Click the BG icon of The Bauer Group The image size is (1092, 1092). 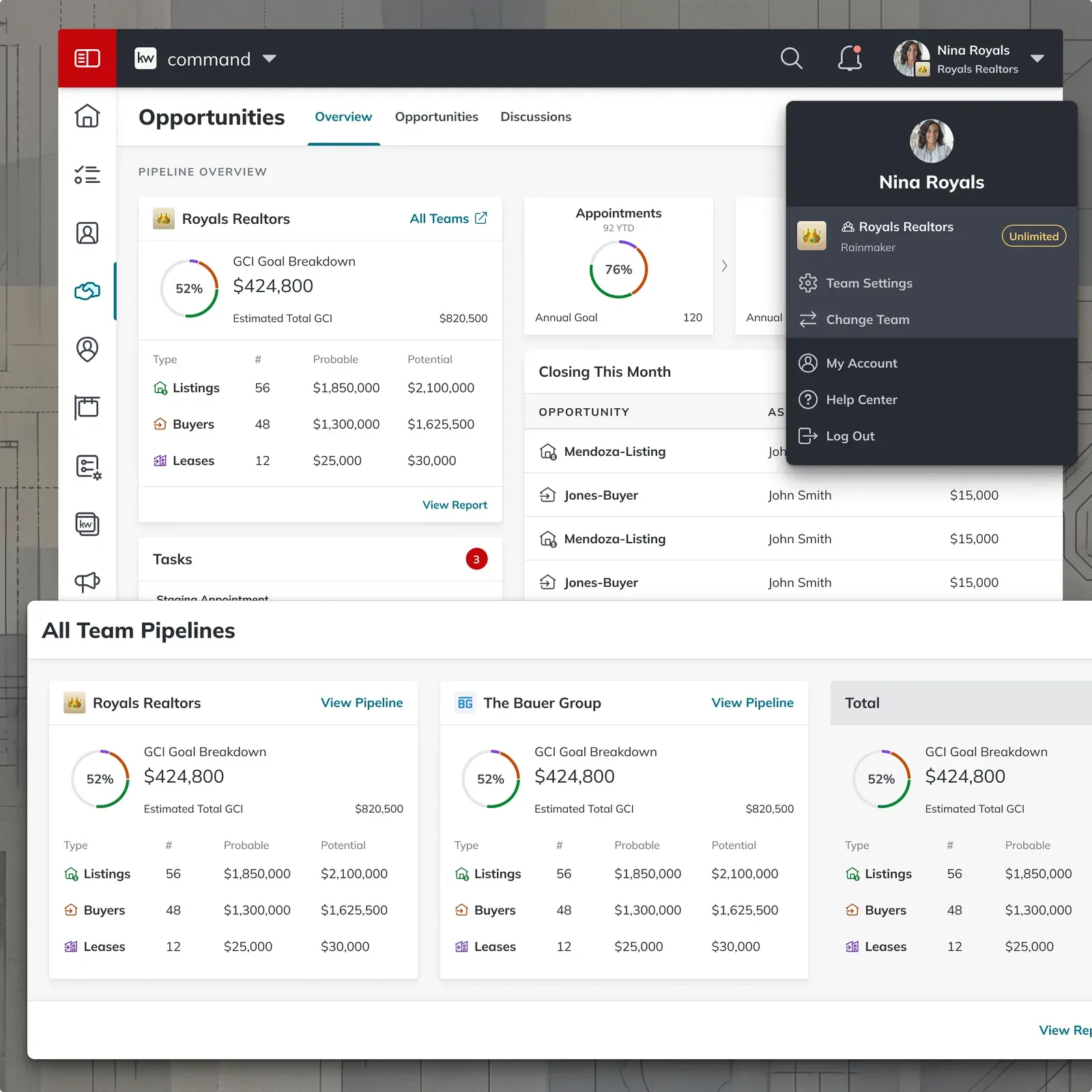click(465, 703)
